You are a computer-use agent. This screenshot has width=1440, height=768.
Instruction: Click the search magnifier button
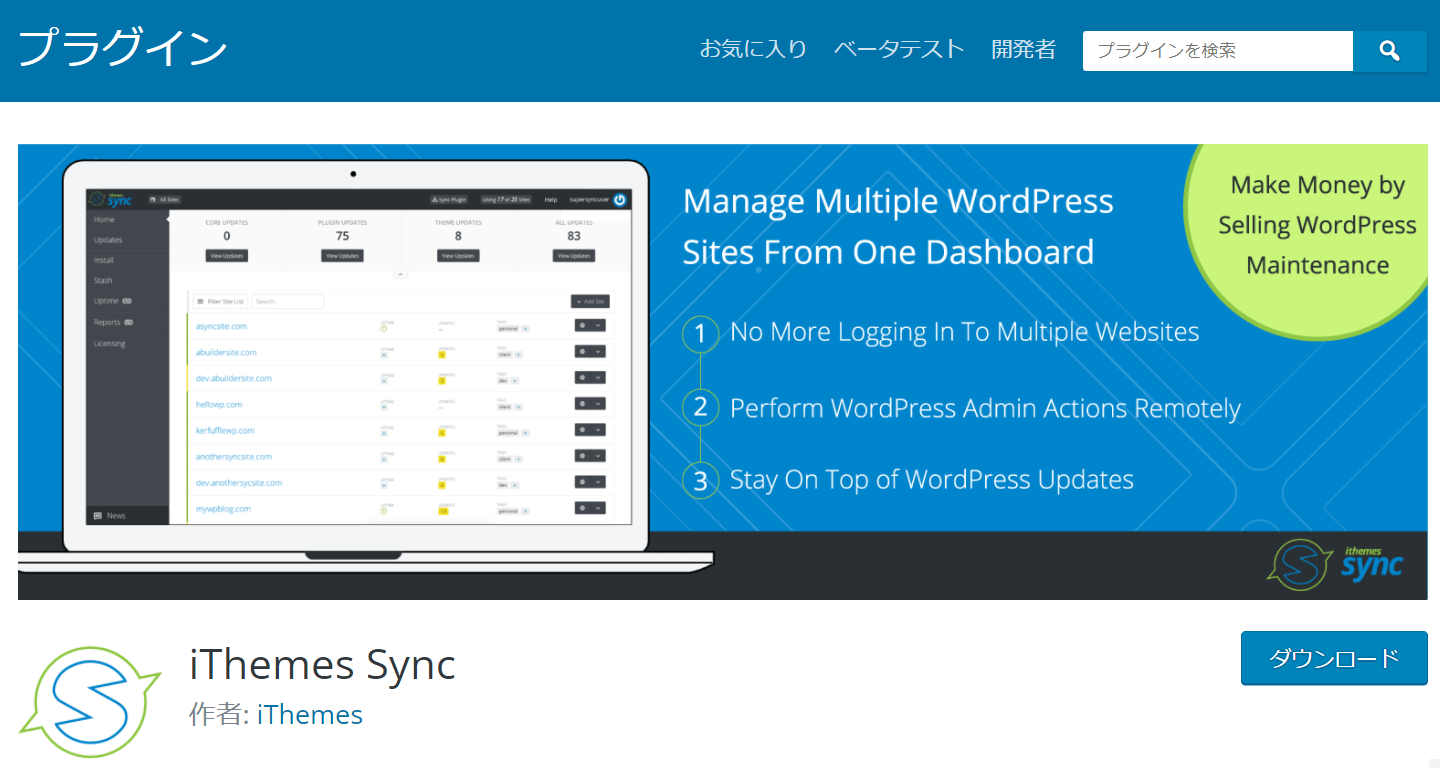(x=1390, y=51)
